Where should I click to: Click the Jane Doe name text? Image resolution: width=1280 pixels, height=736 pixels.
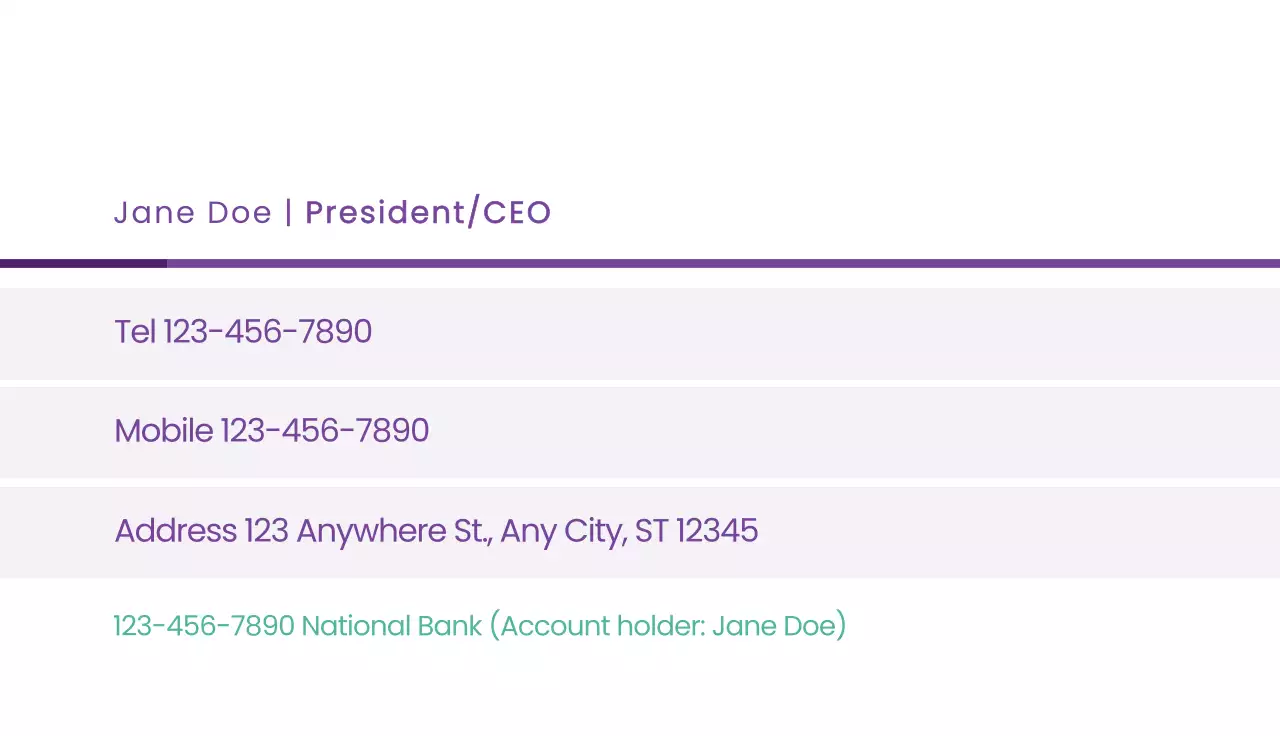(x=192, y=213)
